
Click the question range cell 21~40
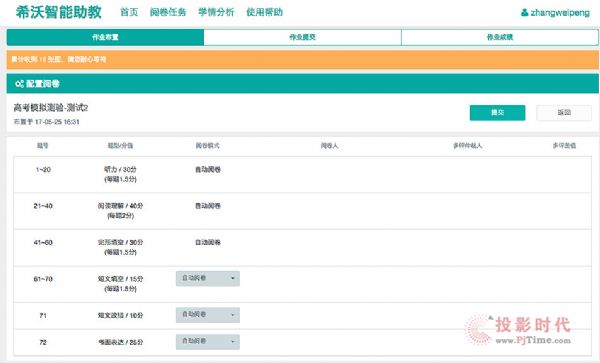[x=43, y=206]
